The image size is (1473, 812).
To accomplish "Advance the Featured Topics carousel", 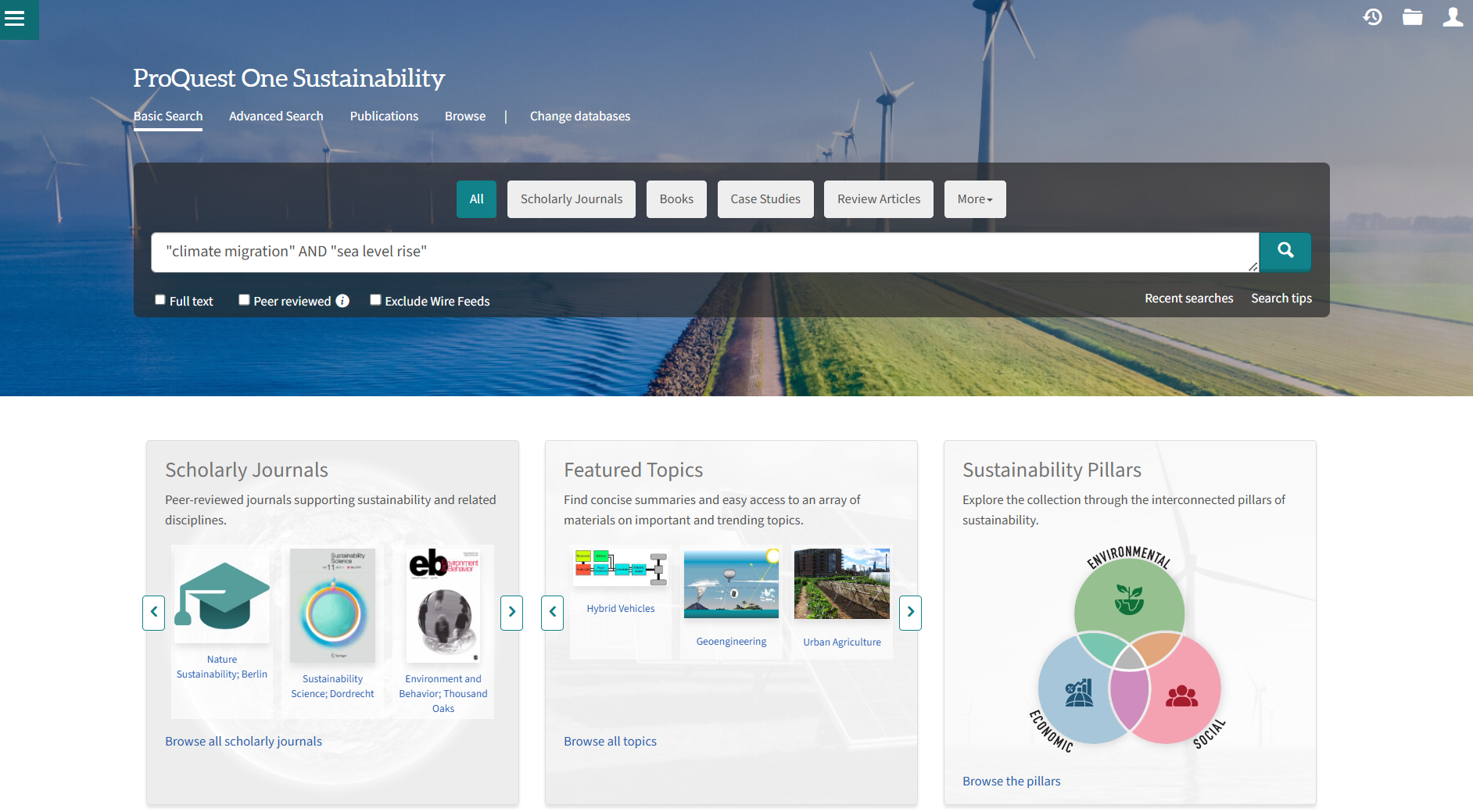I will [x=910, y=613].
